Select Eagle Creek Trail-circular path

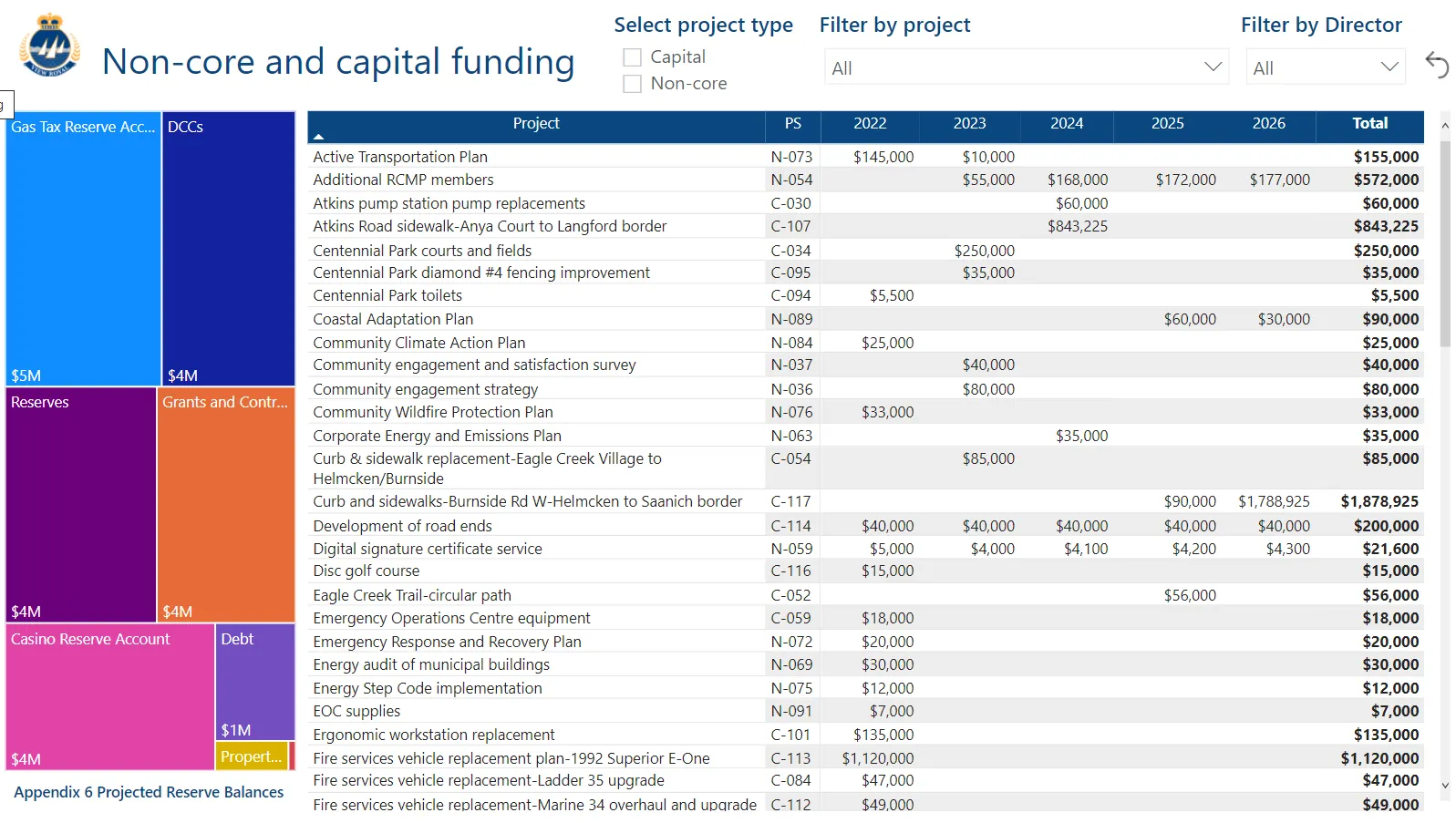(866, 595)
